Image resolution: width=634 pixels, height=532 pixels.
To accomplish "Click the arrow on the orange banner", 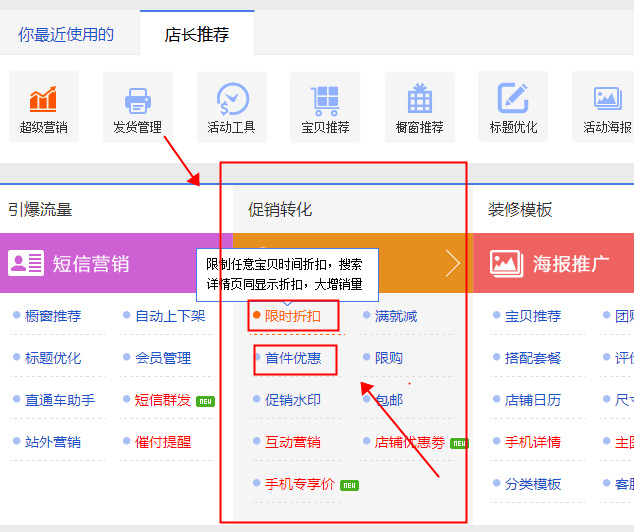I will pos(453,263).
